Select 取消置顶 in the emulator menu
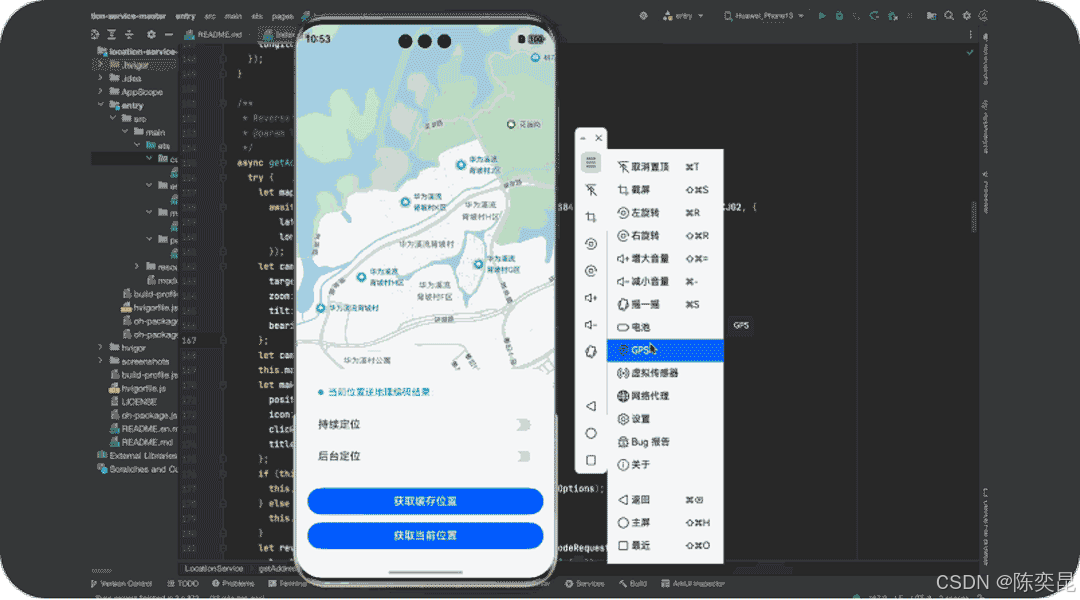This screenshot has width=1080, height=600. (x=665, y=167)
